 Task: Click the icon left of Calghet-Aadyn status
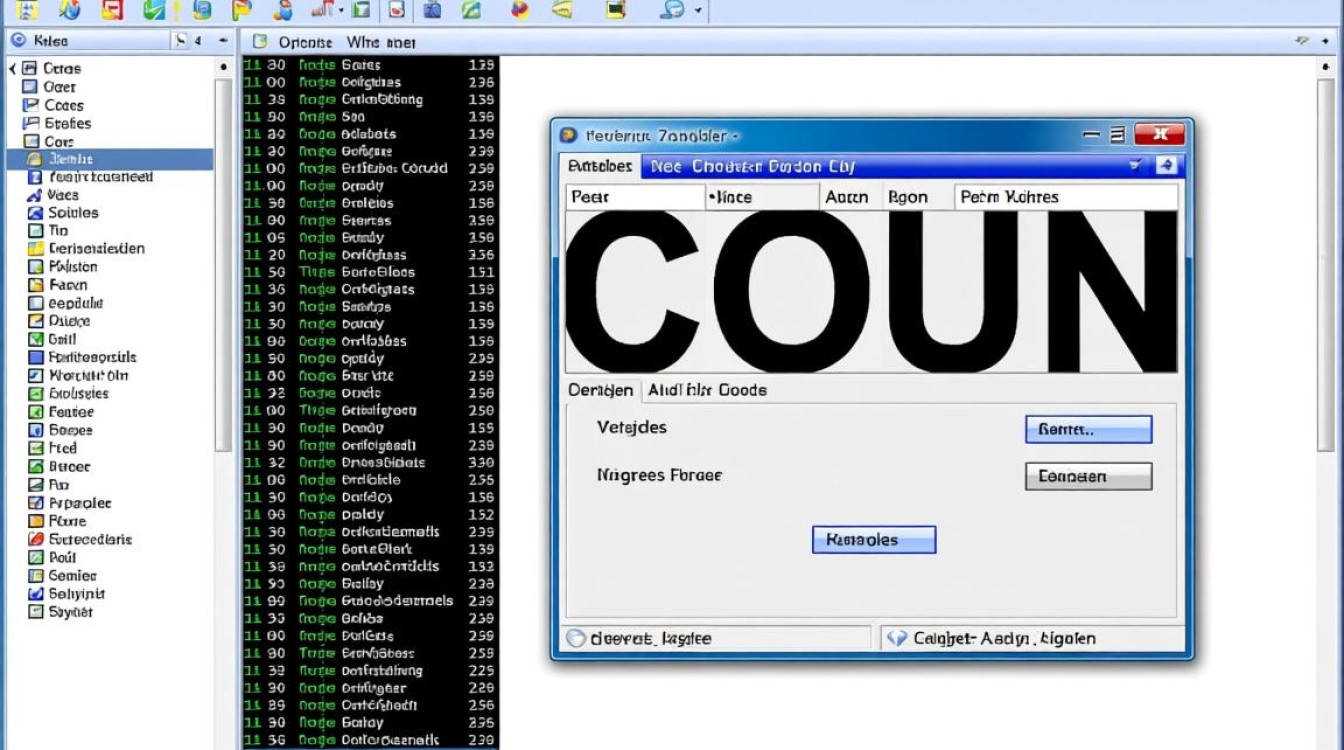pyautogui.click(x=897, y=638)
